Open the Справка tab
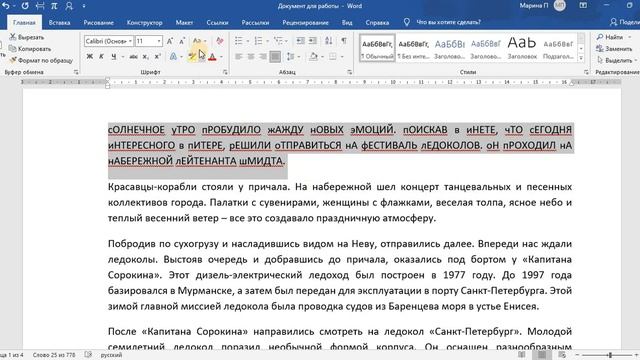The height and width of the screenshot is (360, 640). [377, 22]
